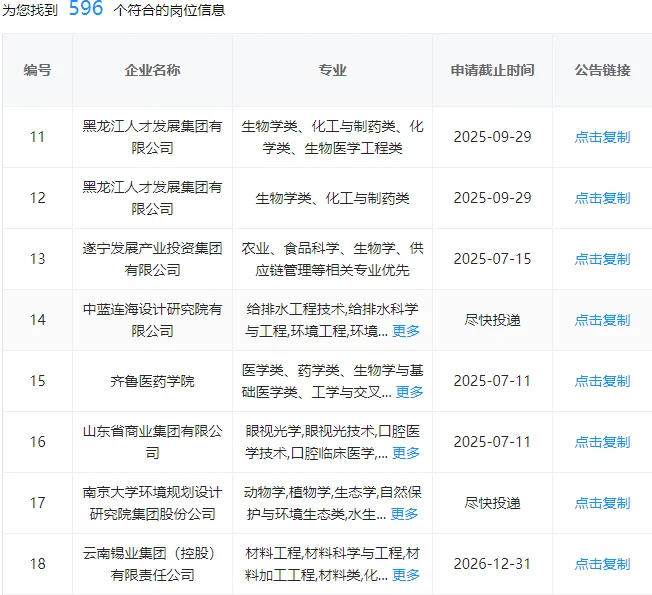Show more majors for row 17
Image resolution: width=652 pixels, height=595 pixels.
404,514
